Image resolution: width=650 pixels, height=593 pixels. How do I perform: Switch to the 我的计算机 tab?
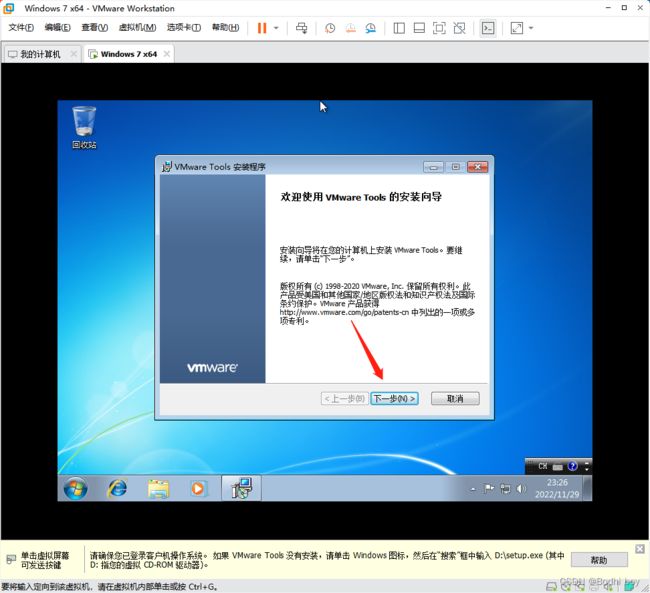point(40,54)
